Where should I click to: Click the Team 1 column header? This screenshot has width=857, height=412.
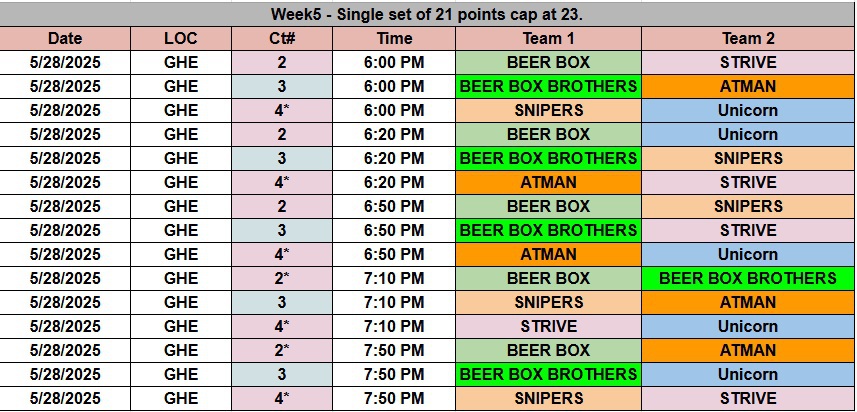(548, 38)
